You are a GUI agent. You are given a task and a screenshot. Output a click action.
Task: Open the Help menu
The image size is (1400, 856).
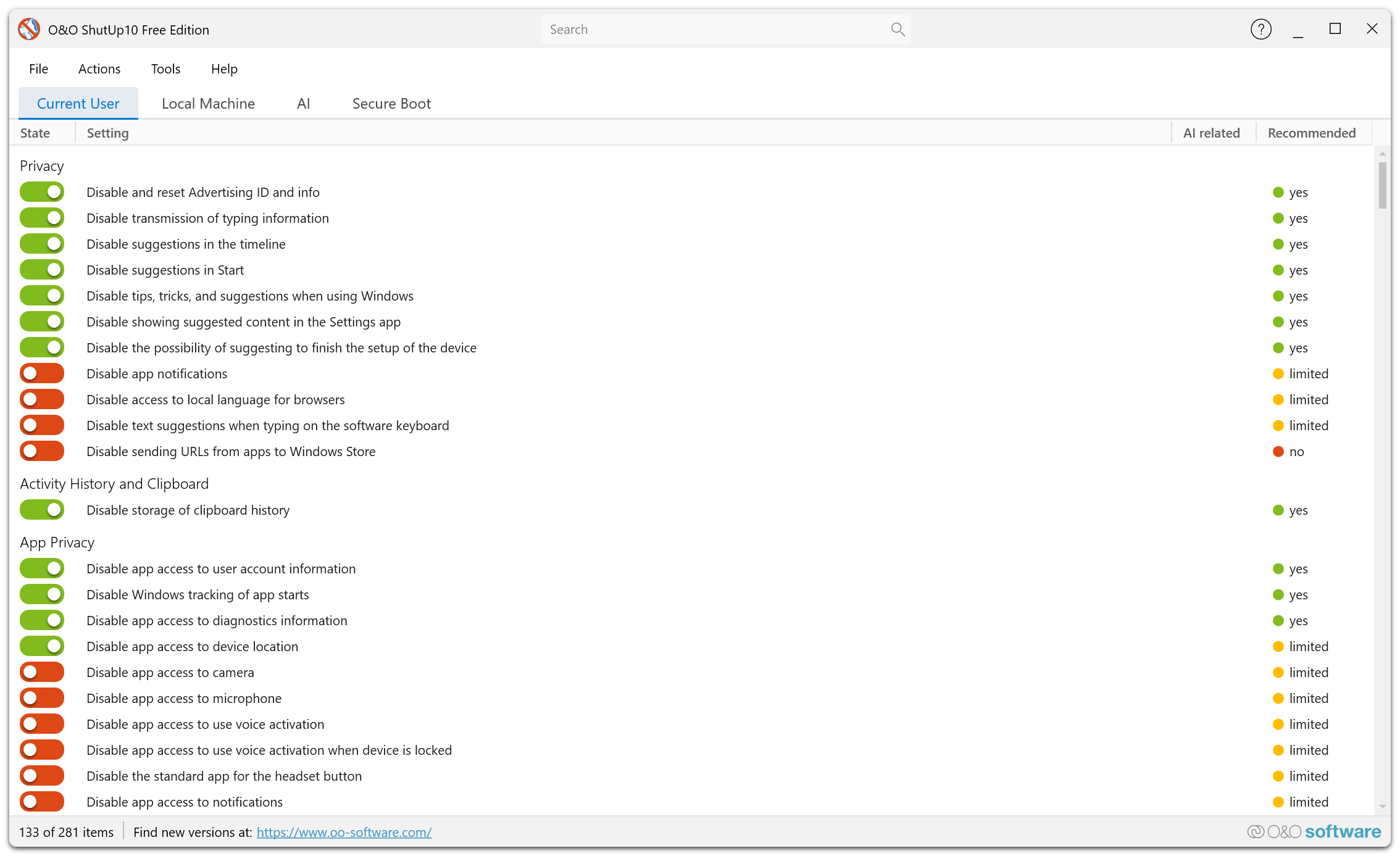(224, 69)
